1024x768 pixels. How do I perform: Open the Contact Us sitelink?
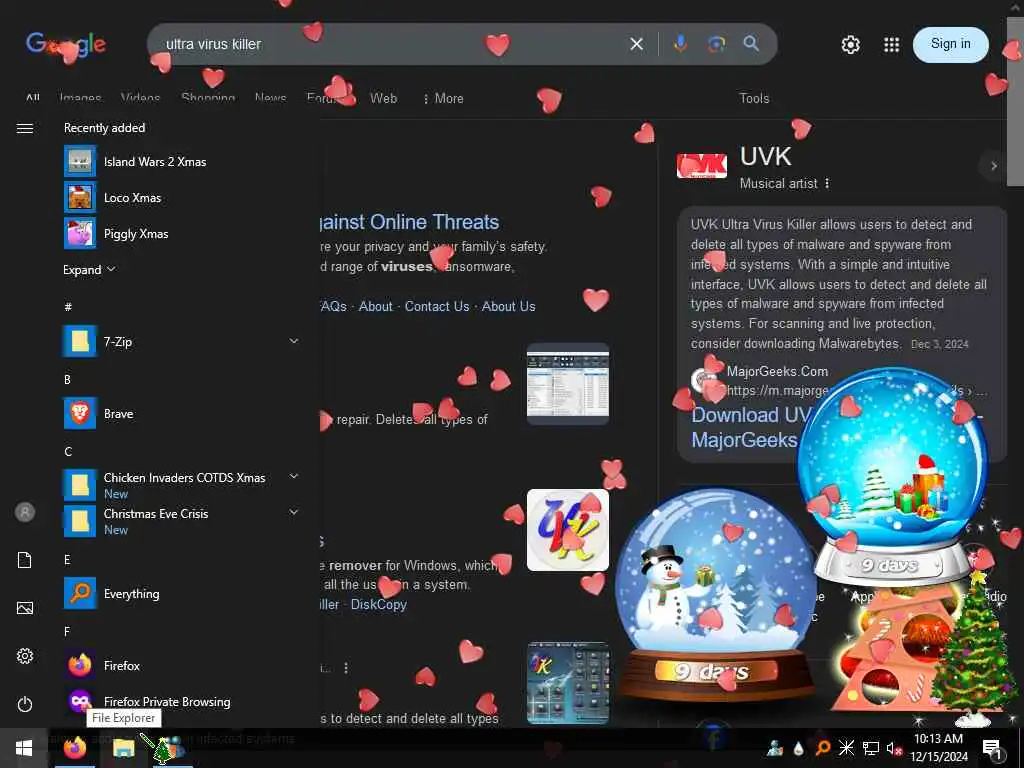tap(437, 306)
